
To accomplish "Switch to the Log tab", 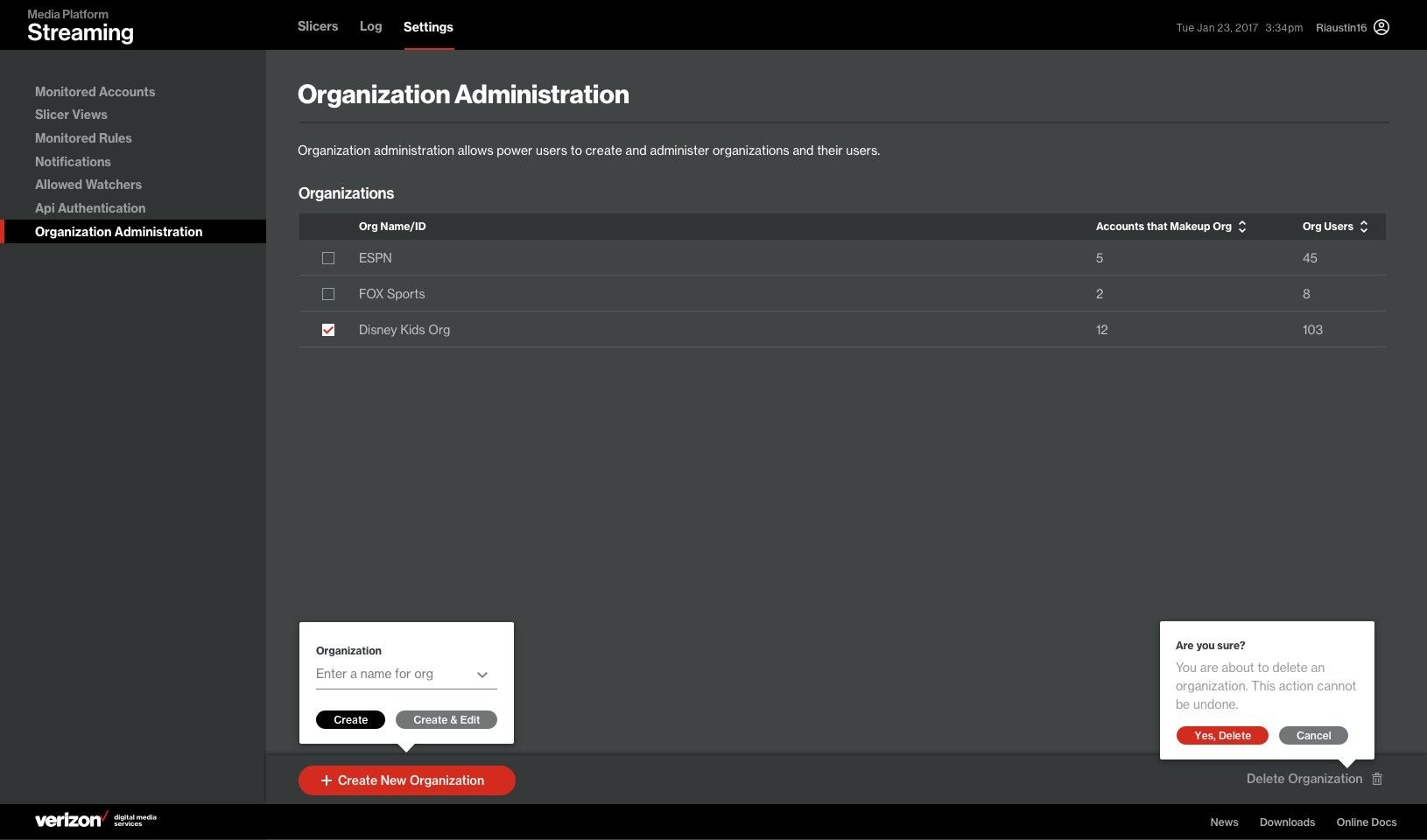I will click(370, 26).
